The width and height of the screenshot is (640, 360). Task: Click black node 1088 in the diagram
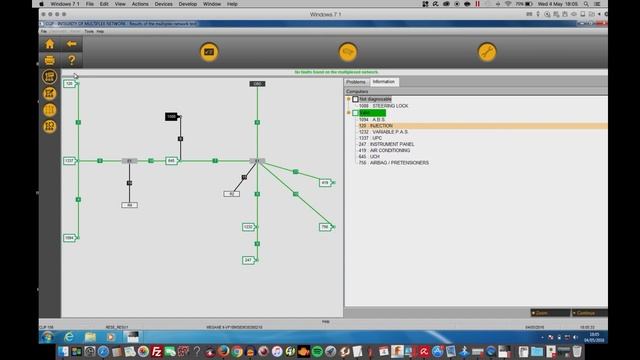coord(172,117)
